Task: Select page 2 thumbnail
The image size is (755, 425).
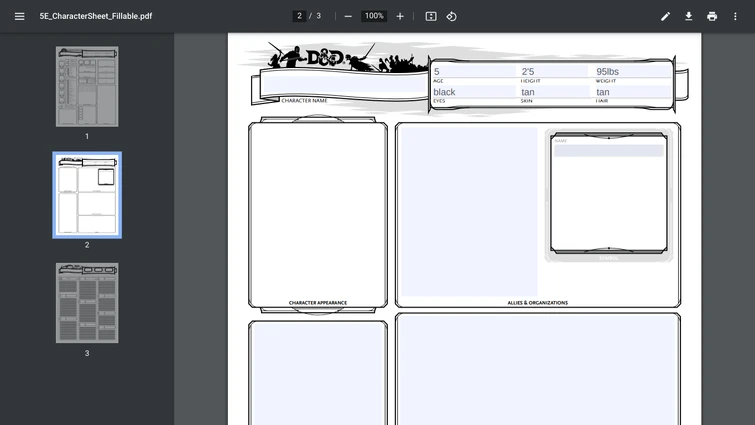Action: (x=87, y=195)
